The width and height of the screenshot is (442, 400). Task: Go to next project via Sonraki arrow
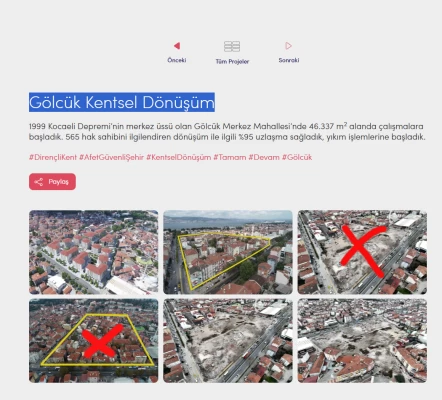pyautogui.click(x=289, y=46)
